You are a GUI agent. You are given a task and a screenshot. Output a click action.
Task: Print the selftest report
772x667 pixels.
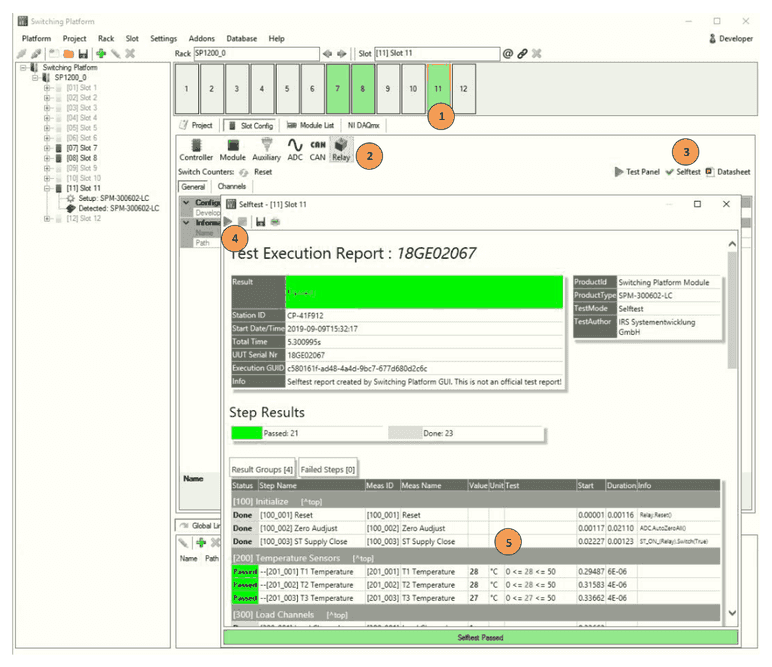pyautogui.click(x=275, y=222)
